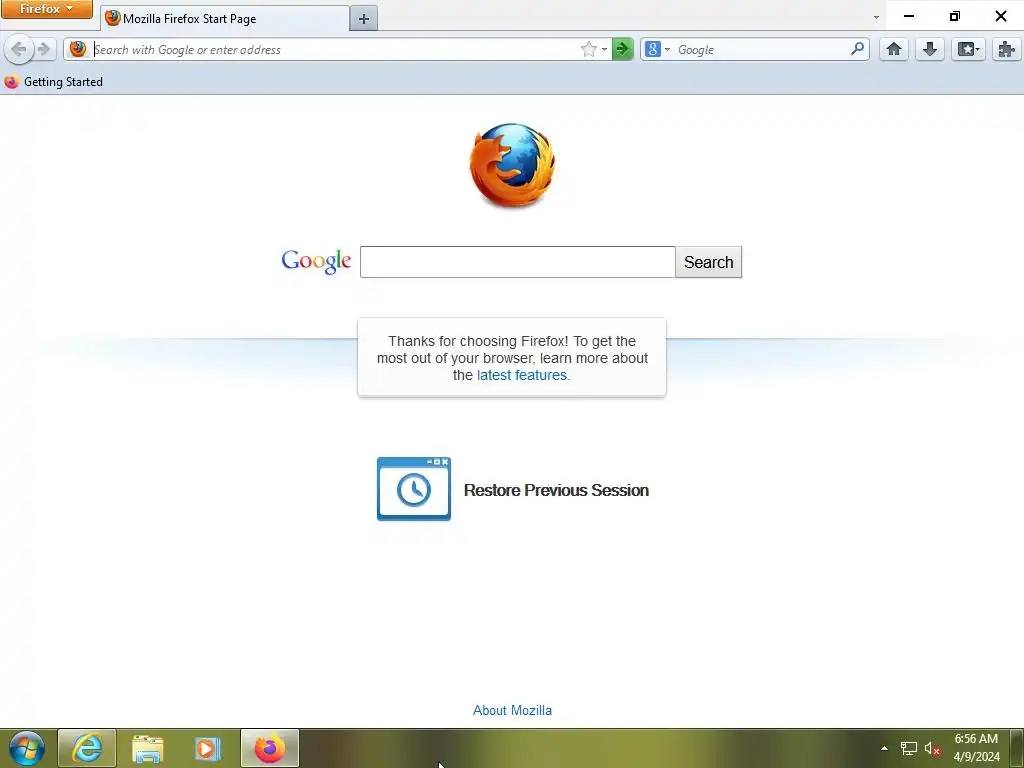Open a new tab with plus button
This screenshot has width=1024, height=768.
click(x=364, y=19)
